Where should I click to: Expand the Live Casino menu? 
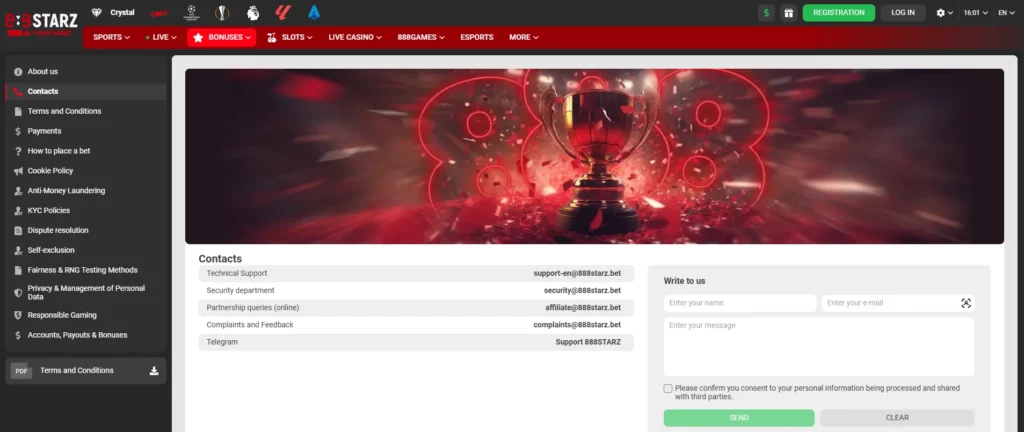(355, 37)
